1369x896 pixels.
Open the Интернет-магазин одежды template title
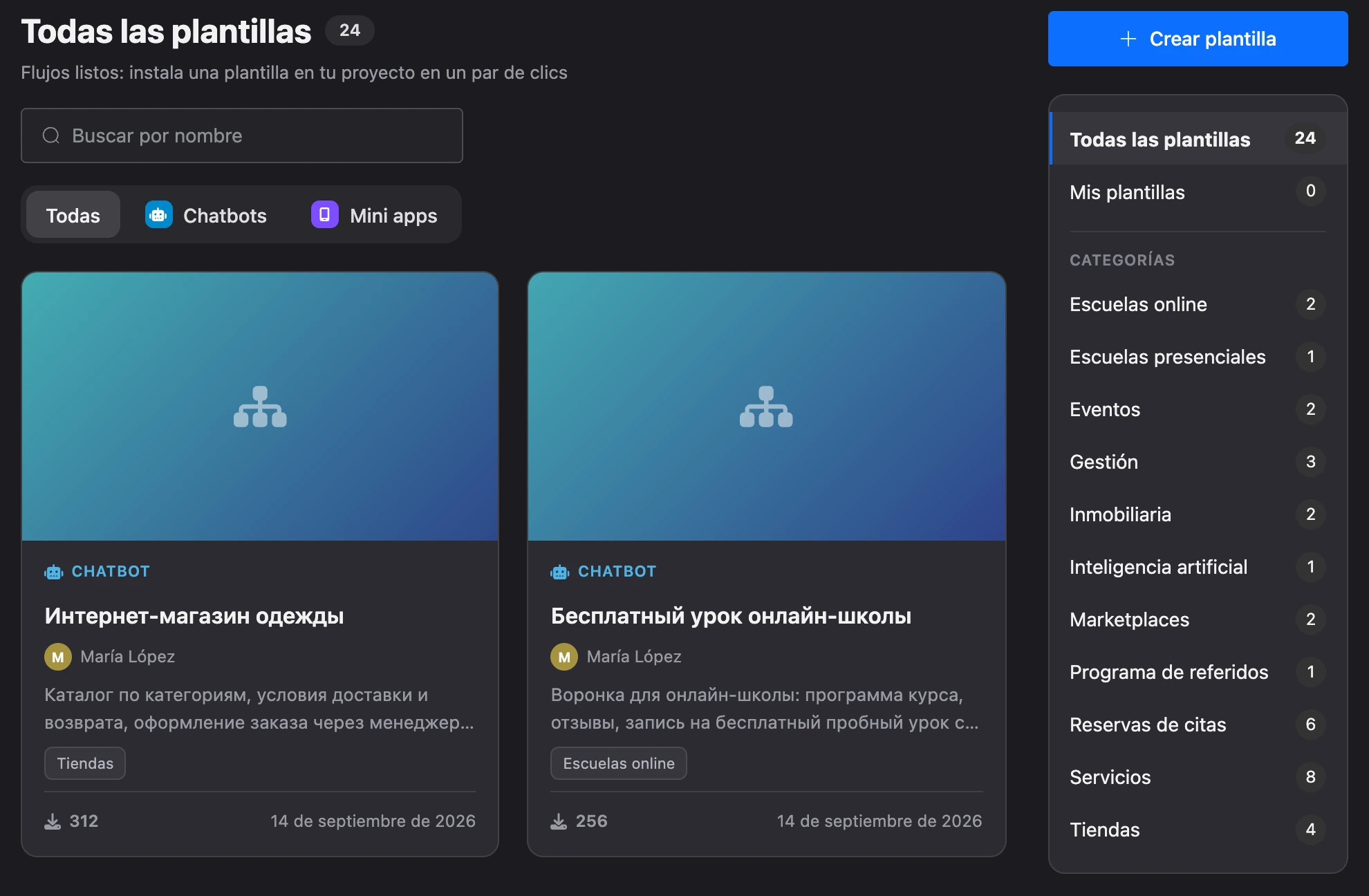pyautogui.click(x=194, y=615)
